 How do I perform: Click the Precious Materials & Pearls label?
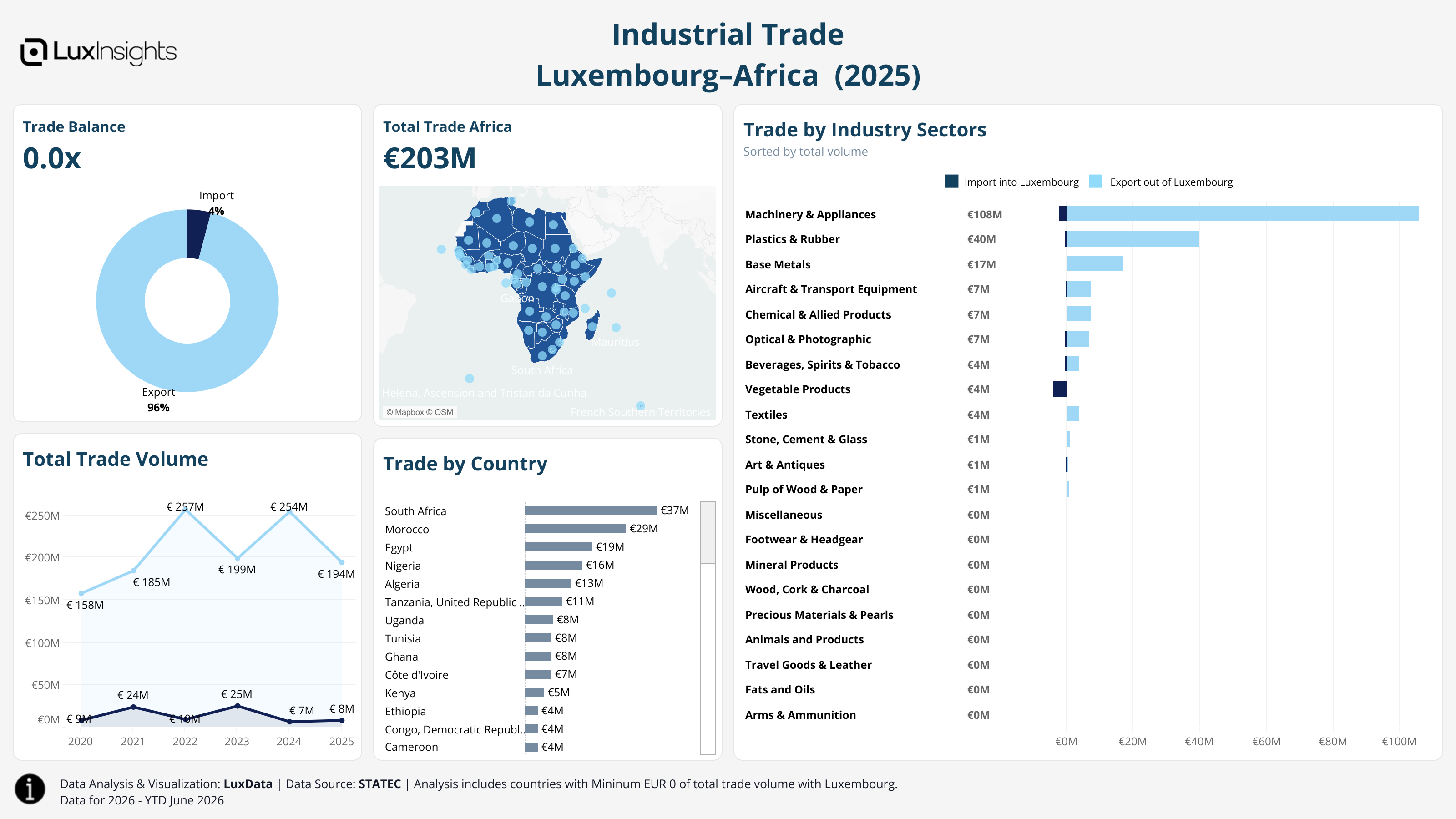(819, 614)
